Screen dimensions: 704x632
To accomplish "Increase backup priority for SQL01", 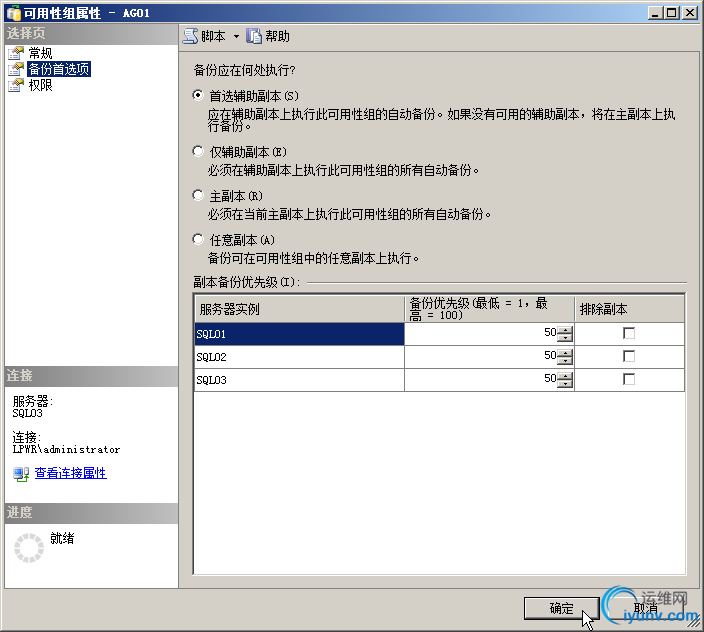I will coord(565,330).
